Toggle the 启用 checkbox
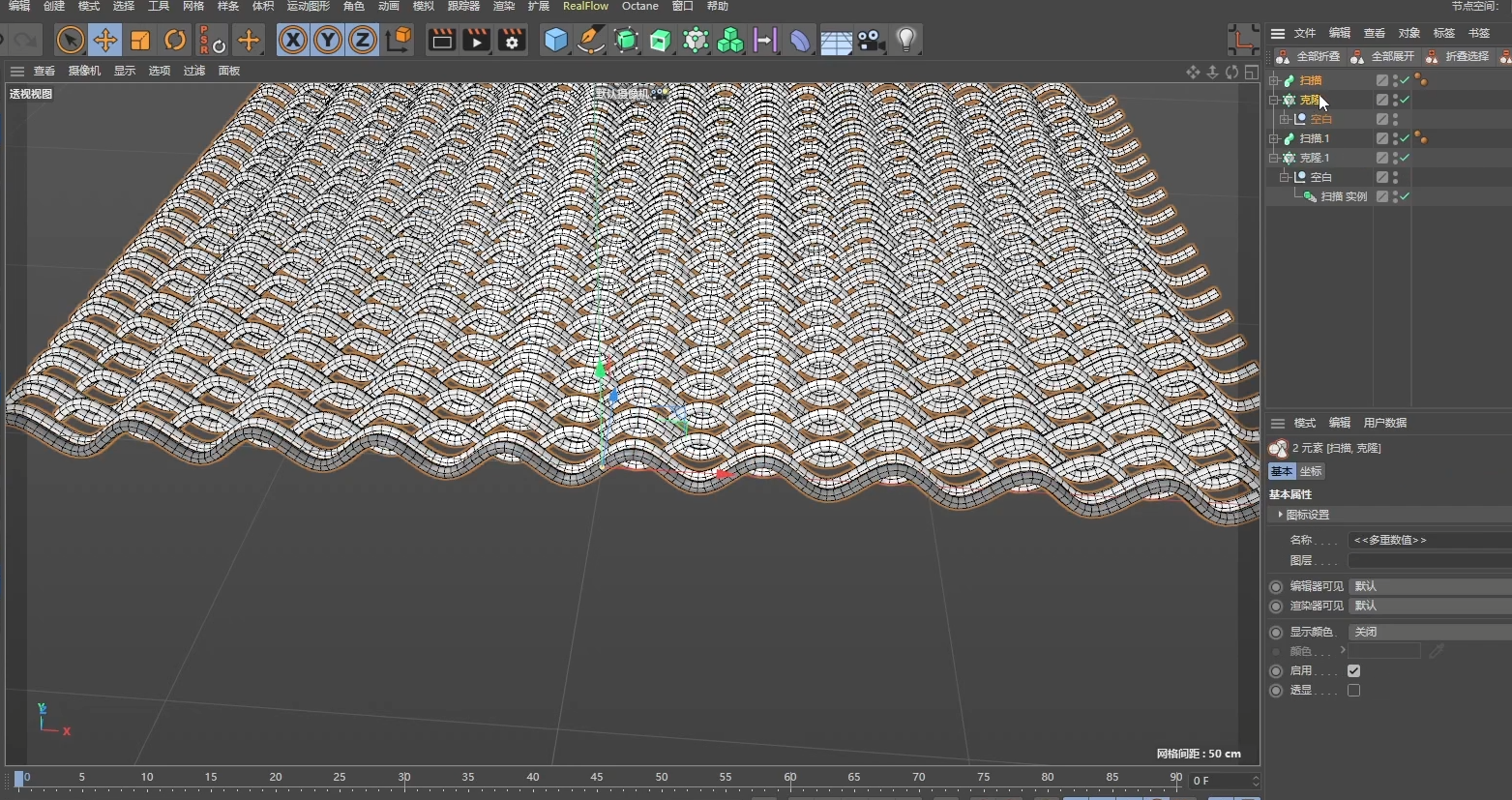 click(x=1353, y=670)
